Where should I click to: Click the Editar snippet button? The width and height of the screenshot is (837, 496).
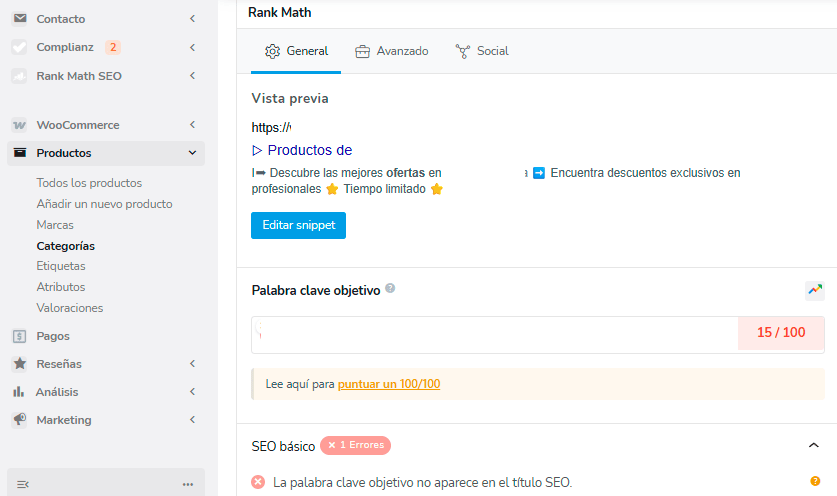click(x=298, y=225)
